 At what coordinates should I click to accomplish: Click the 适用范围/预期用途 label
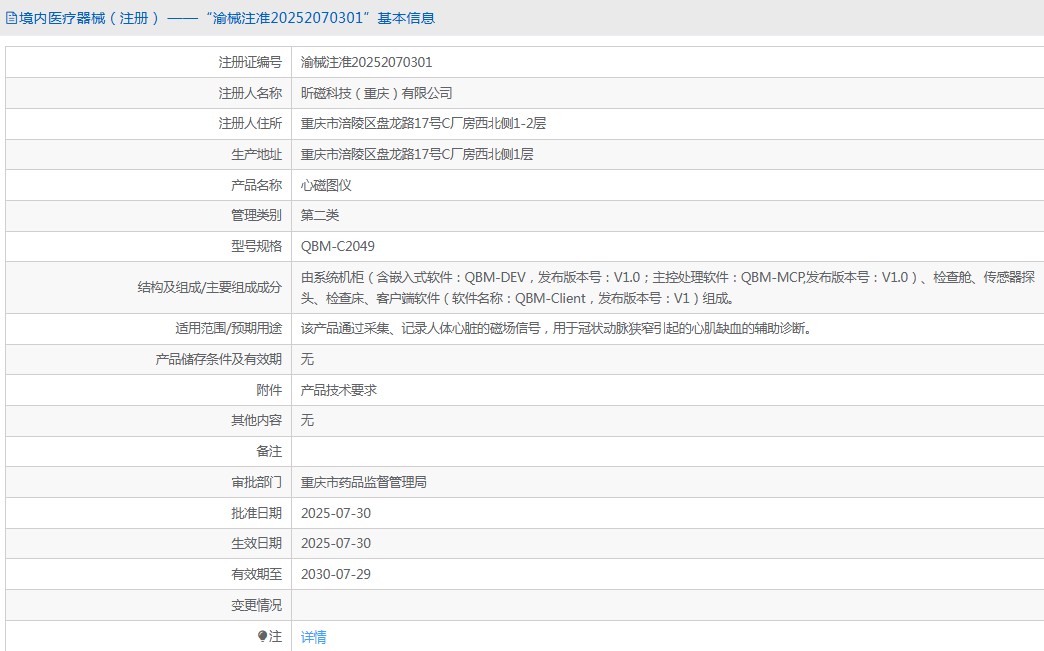coord(228,328)
